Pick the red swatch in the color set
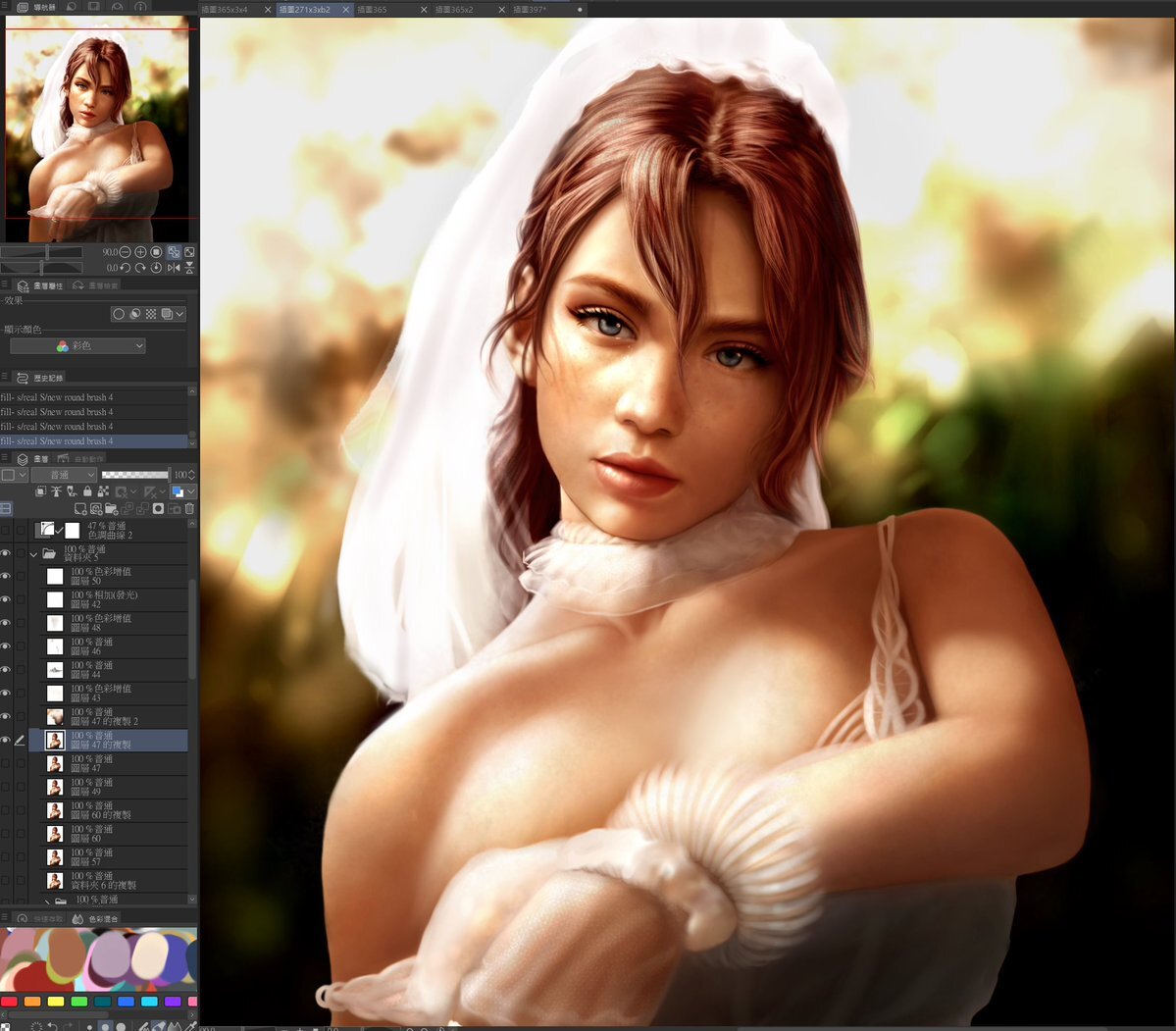The image size is (1176, 1031). click(x=9, y=1001)
